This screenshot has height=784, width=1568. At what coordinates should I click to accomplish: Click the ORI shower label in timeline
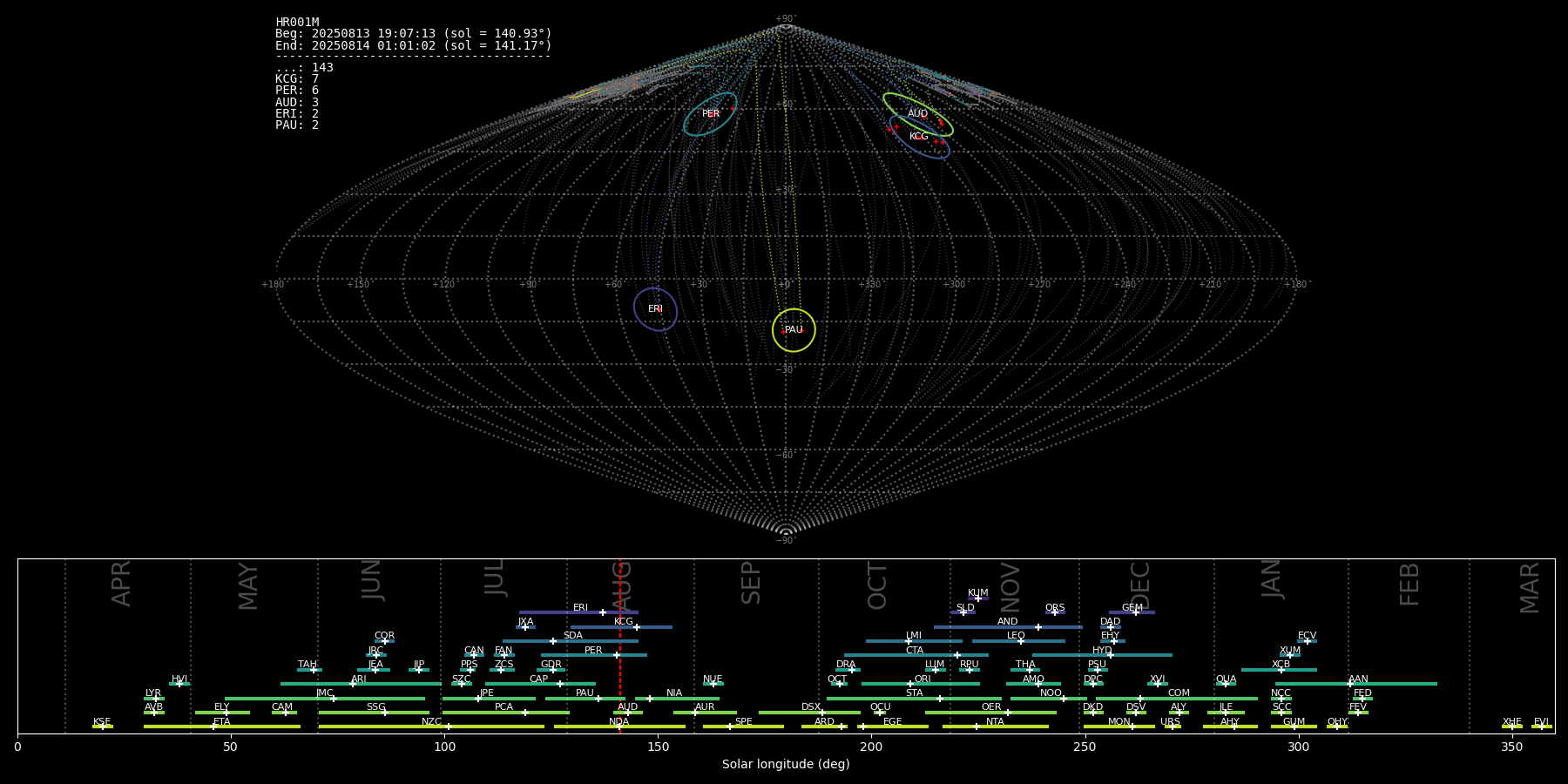(x=923, y=679)
